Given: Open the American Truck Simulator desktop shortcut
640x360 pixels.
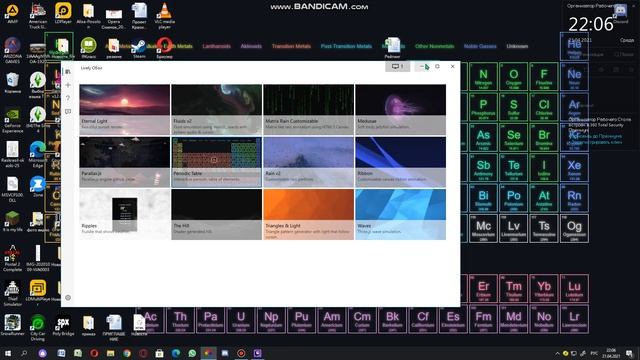Looking at the screenshot, I should click(38, 16).
